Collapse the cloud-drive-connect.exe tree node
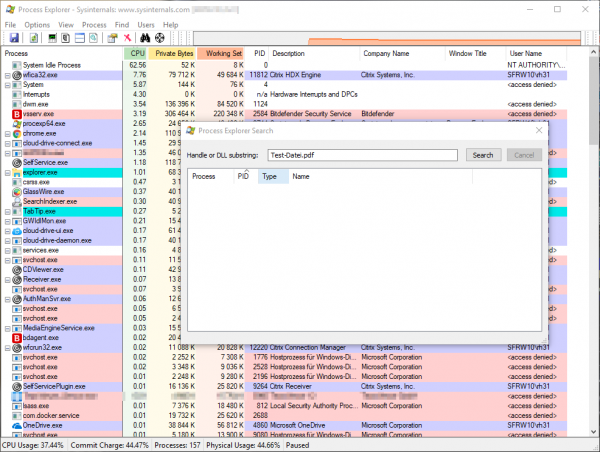 [x=7, y=144]
